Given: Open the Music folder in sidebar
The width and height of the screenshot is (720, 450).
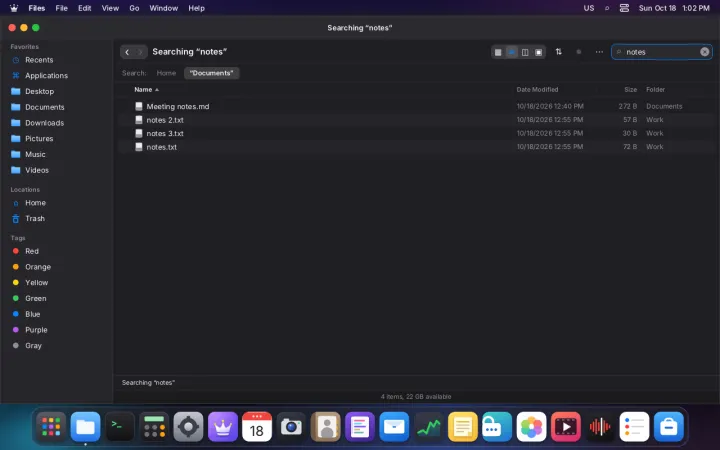Looking at the screenshot, I should click(56, 154).
